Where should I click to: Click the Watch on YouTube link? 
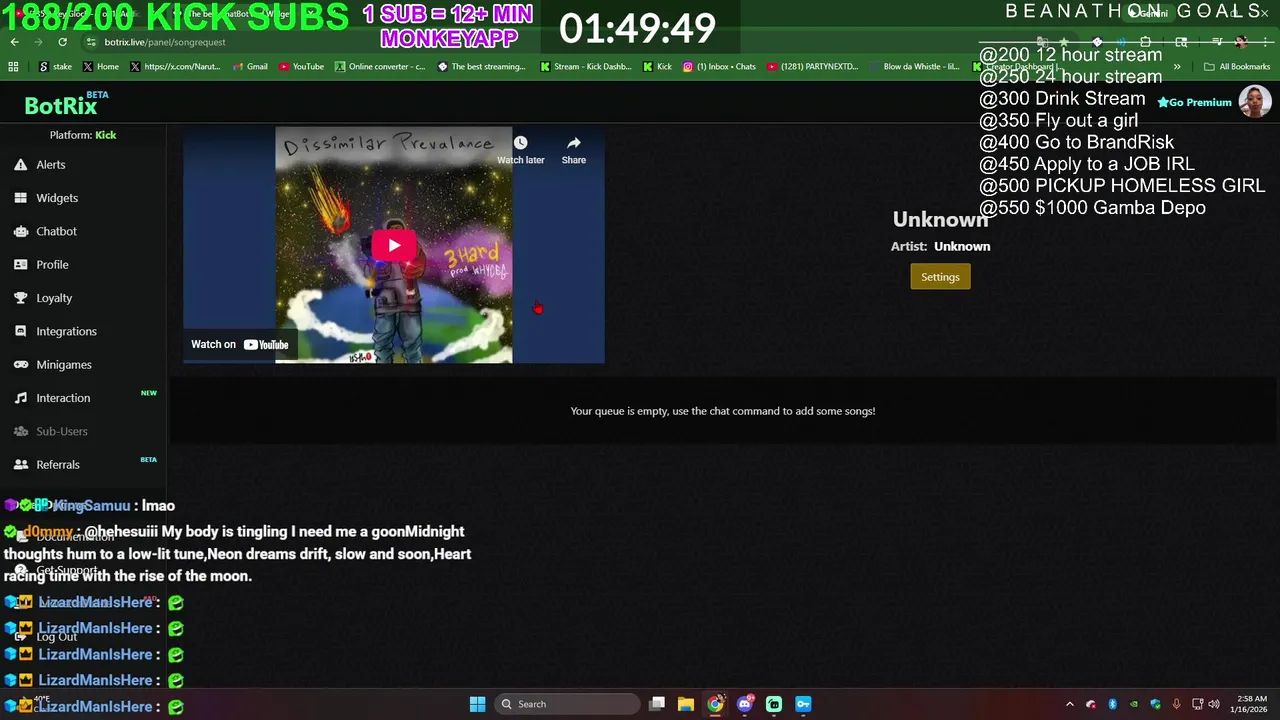tap(240, 344)
